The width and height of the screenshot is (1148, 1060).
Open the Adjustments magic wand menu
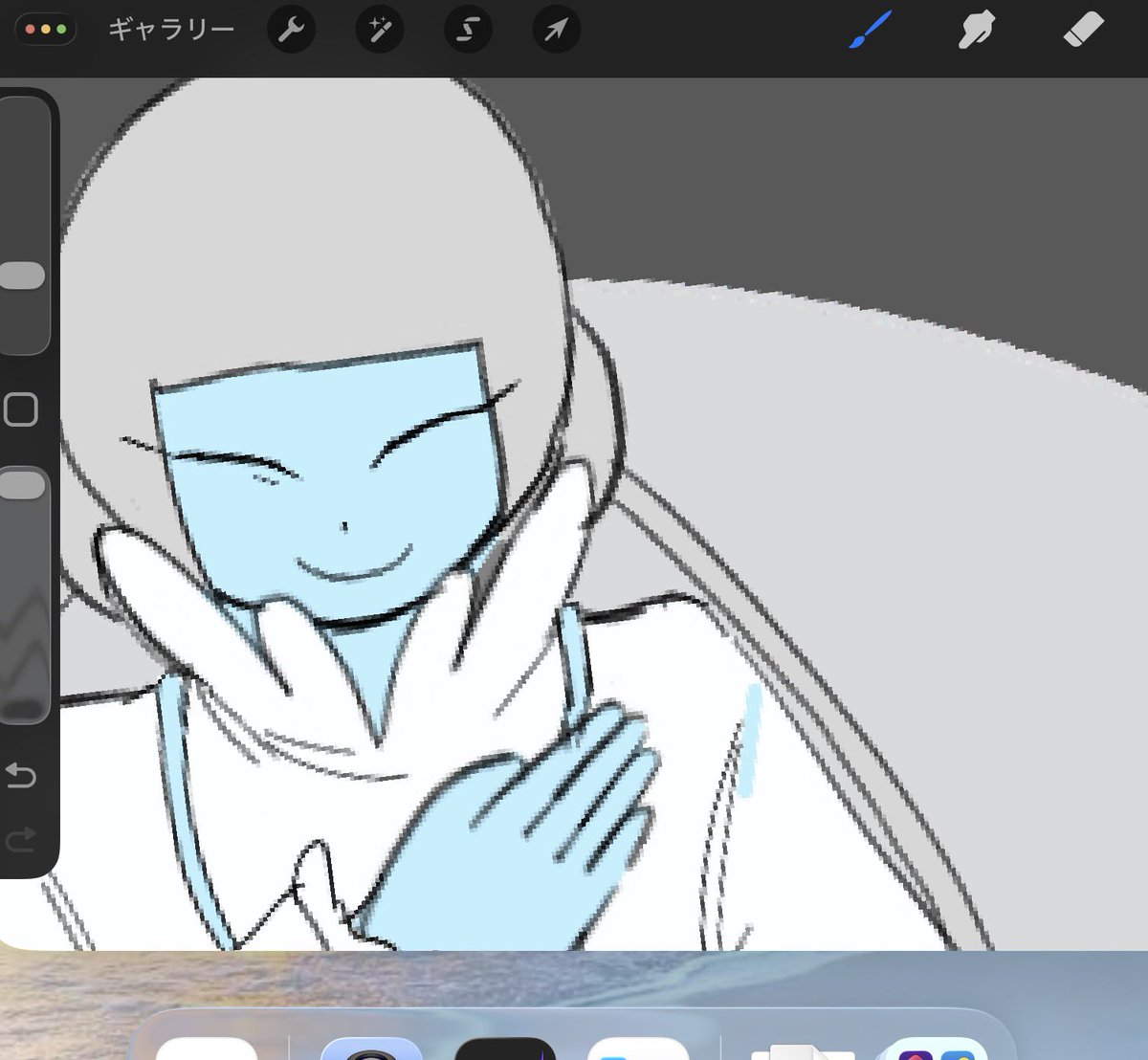click(x=380, y=30)
